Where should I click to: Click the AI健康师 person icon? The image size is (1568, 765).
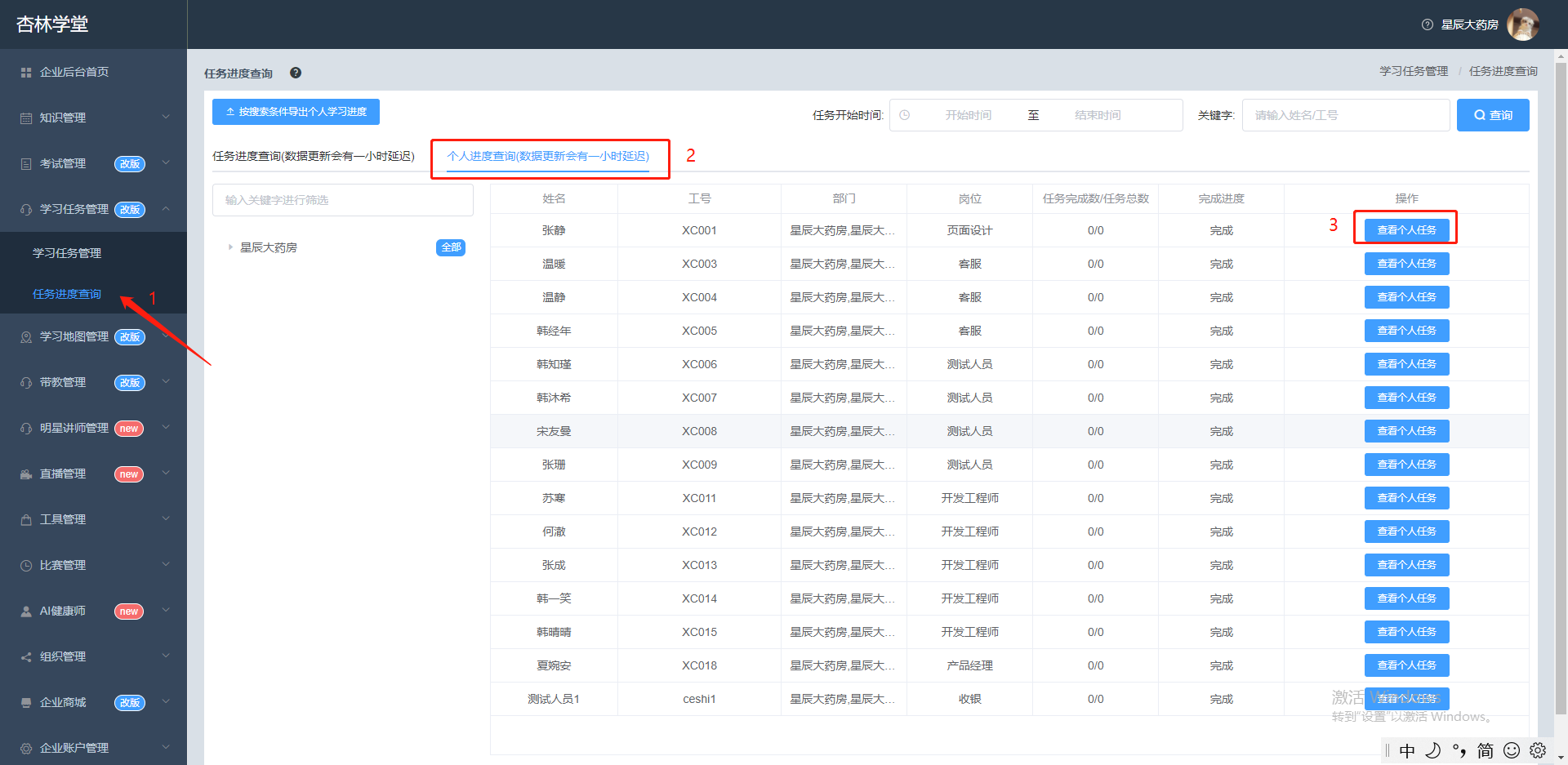click(x=26, y=612)
